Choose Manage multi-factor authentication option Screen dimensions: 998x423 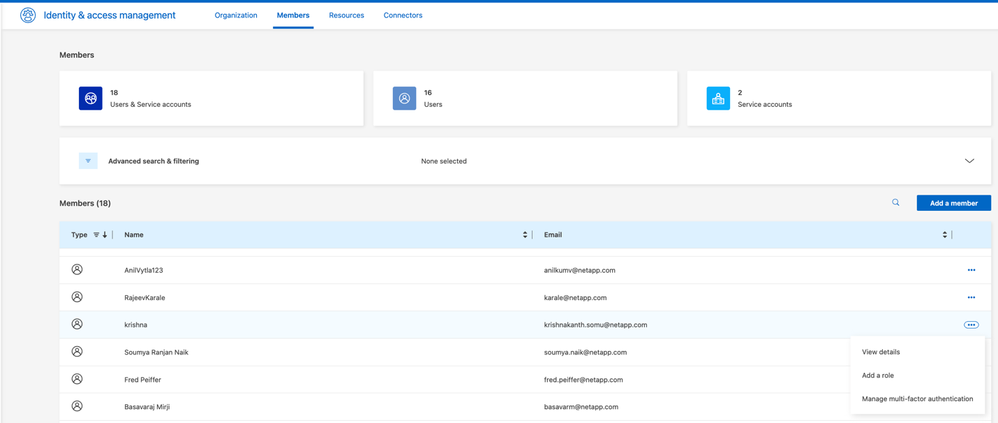tap(917, 399)
